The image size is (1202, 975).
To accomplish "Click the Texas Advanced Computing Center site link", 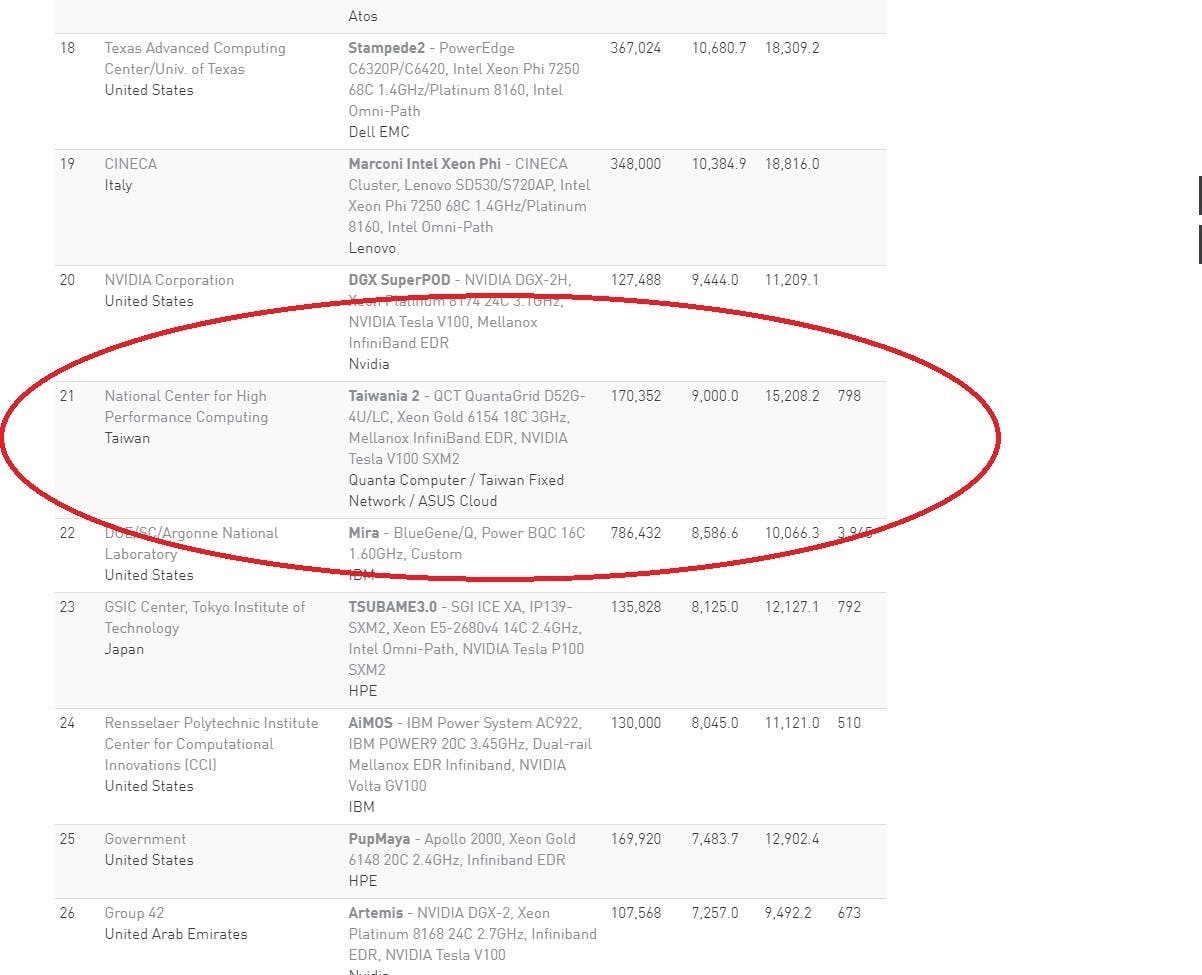I will click(x=195, y=58).
